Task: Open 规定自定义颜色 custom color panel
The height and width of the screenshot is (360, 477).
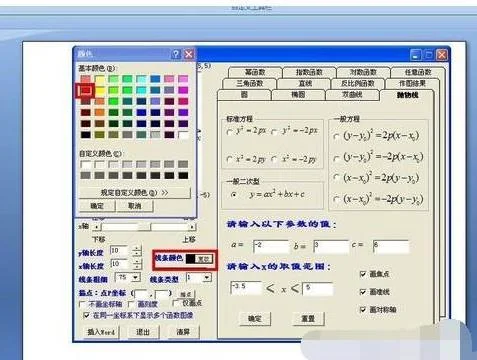Action: (x=135, y=193)
